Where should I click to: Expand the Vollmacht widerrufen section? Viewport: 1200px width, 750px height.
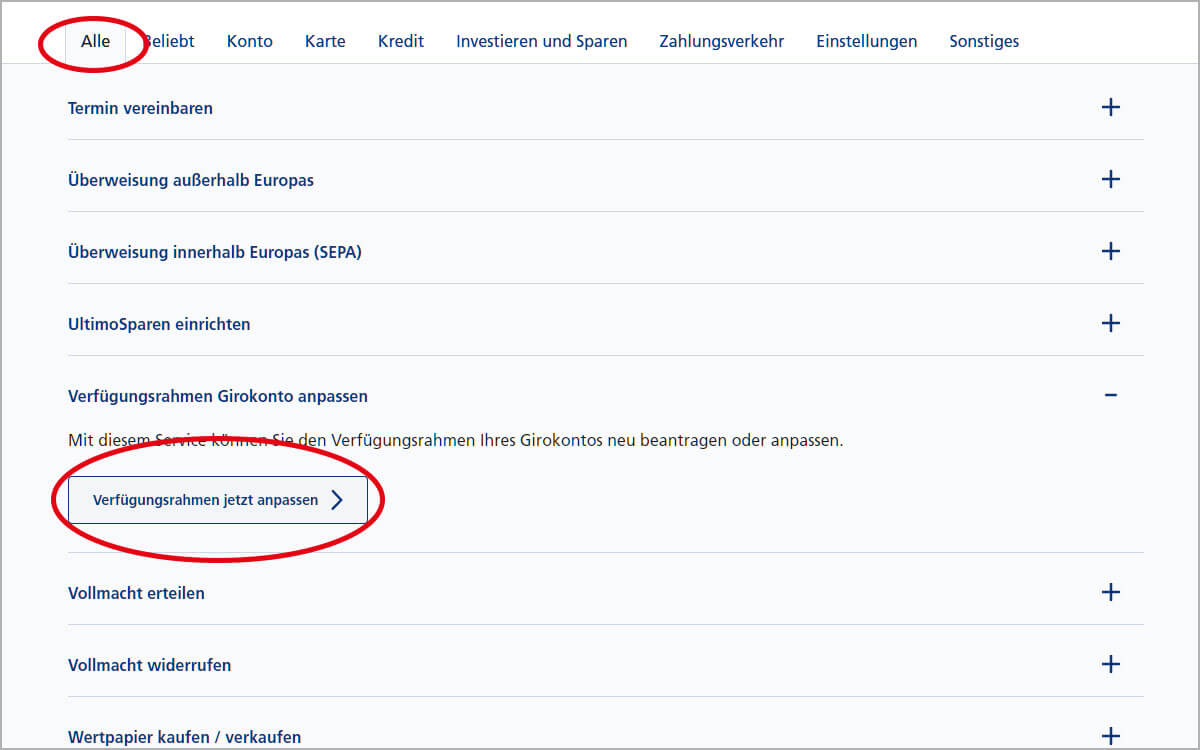[1110, 664]
